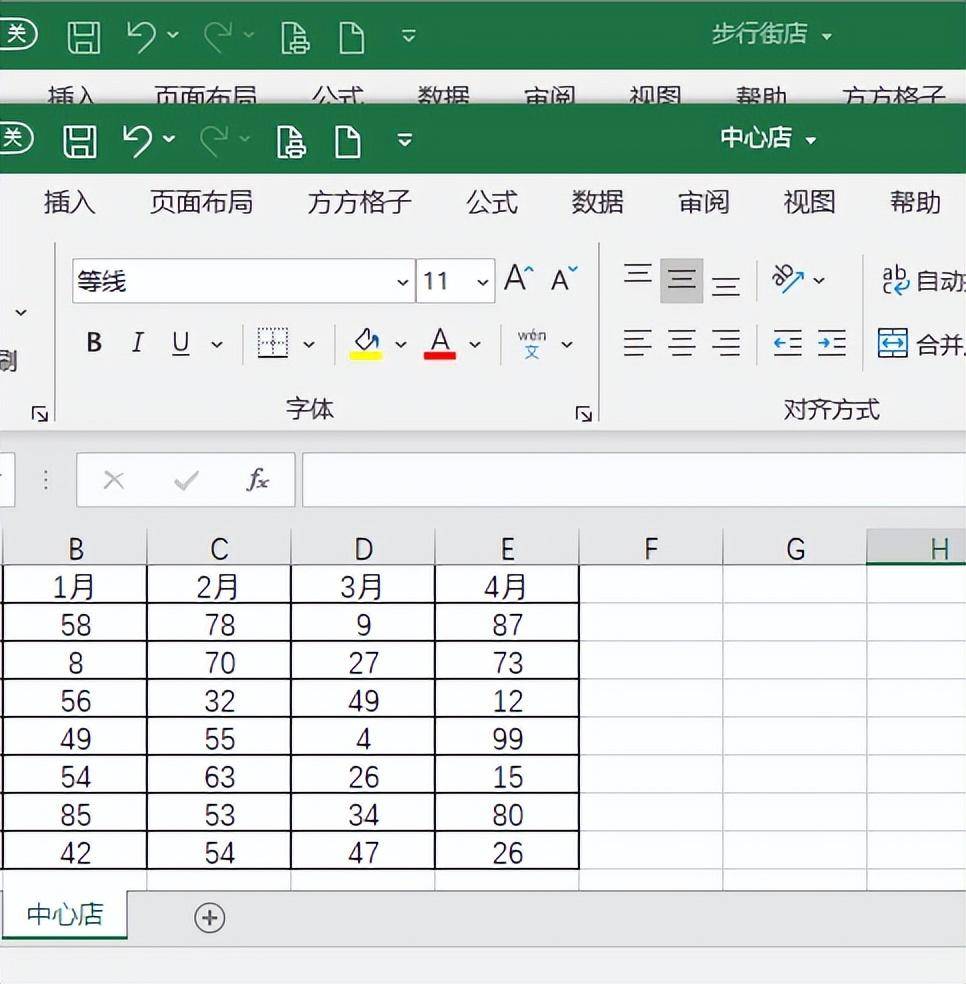The height and width of the screenshot is (984, 966).
Task: Open undo history dropdown in 中心店 window
Action: coord(169,139)
